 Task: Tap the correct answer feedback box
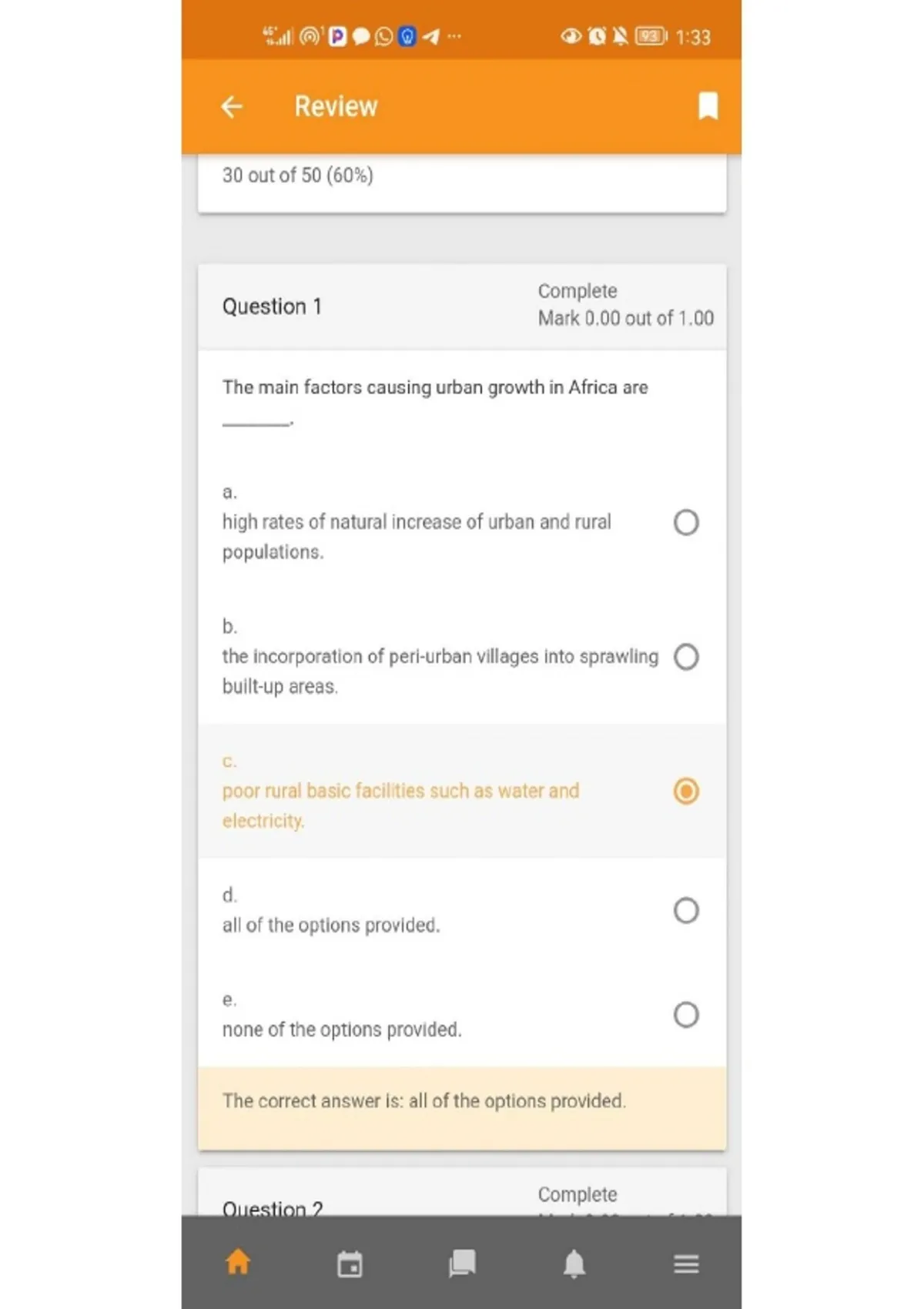(462, 1109)
